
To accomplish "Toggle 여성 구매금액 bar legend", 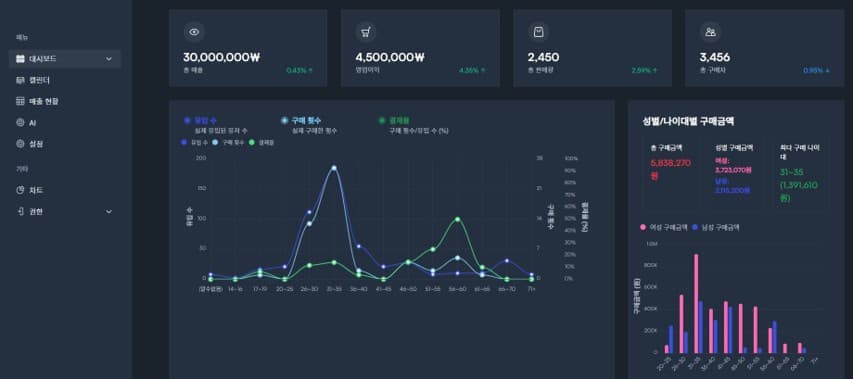I will 664,227.
